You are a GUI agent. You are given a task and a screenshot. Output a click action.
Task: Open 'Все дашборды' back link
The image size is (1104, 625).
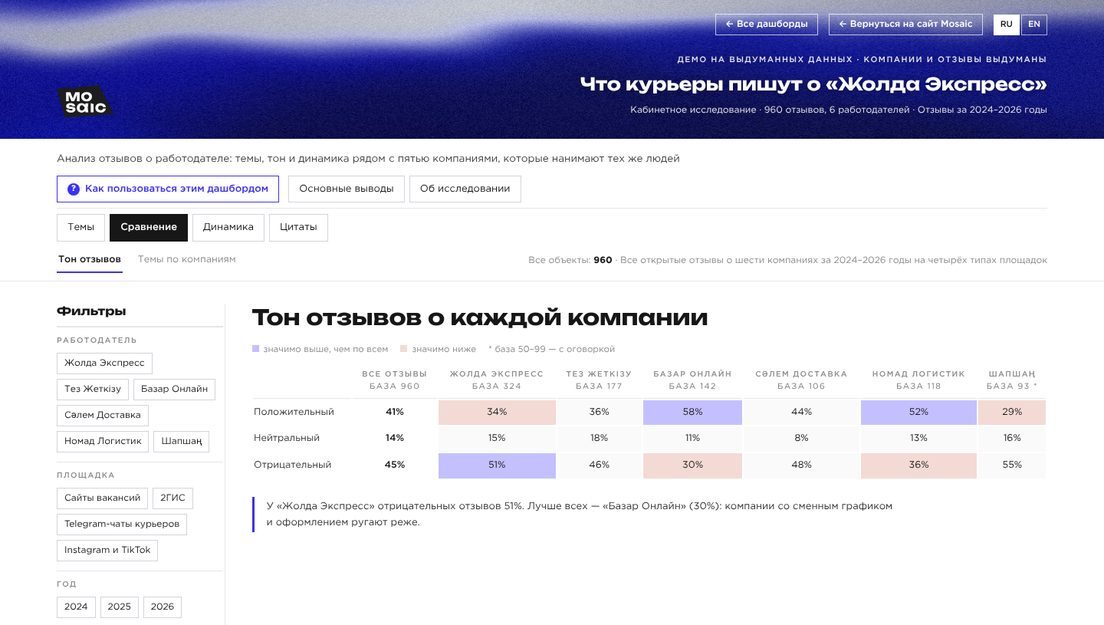click(x=766, y=24)
